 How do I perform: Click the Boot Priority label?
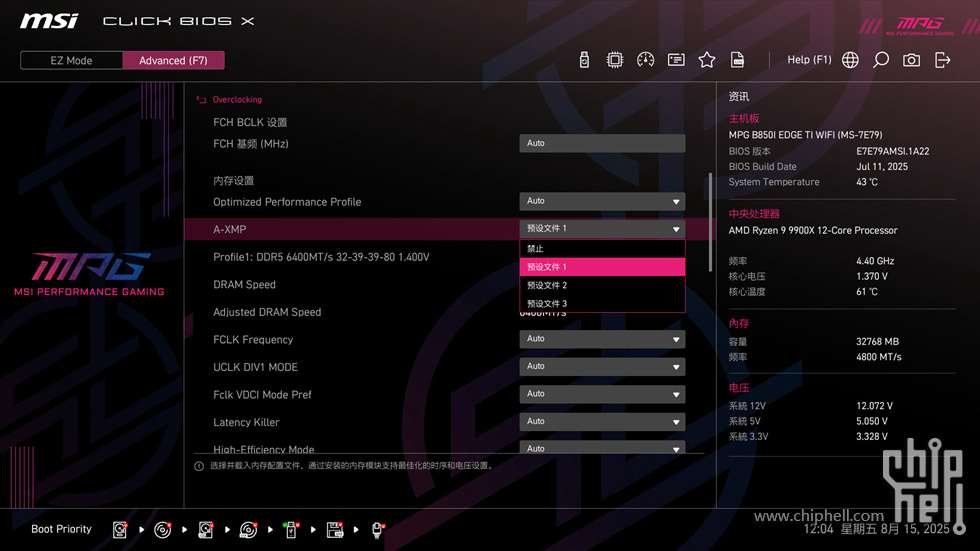click(x=61, y=529)
